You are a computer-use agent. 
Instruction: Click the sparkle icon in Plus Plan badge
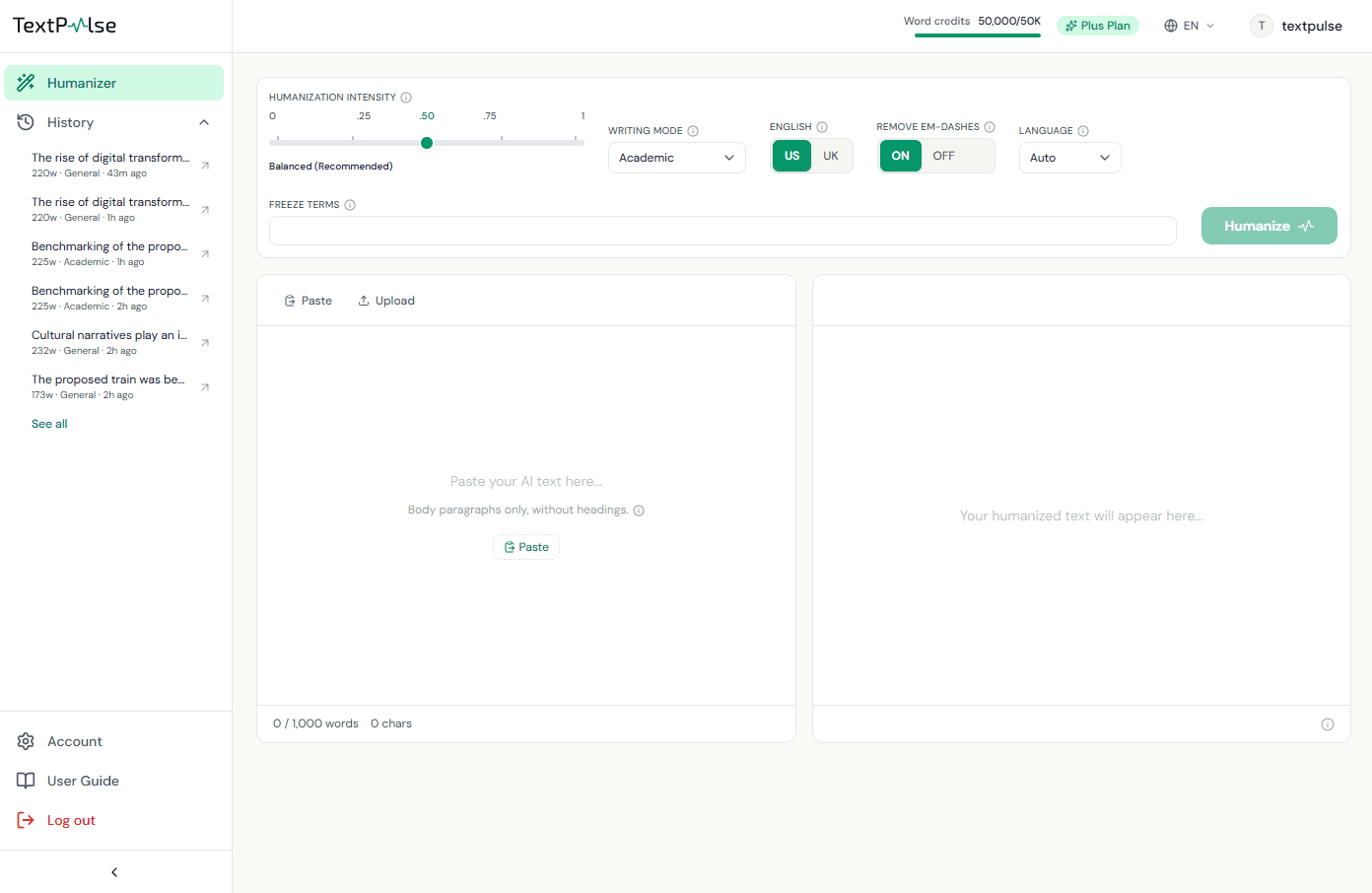point(1071,26)
